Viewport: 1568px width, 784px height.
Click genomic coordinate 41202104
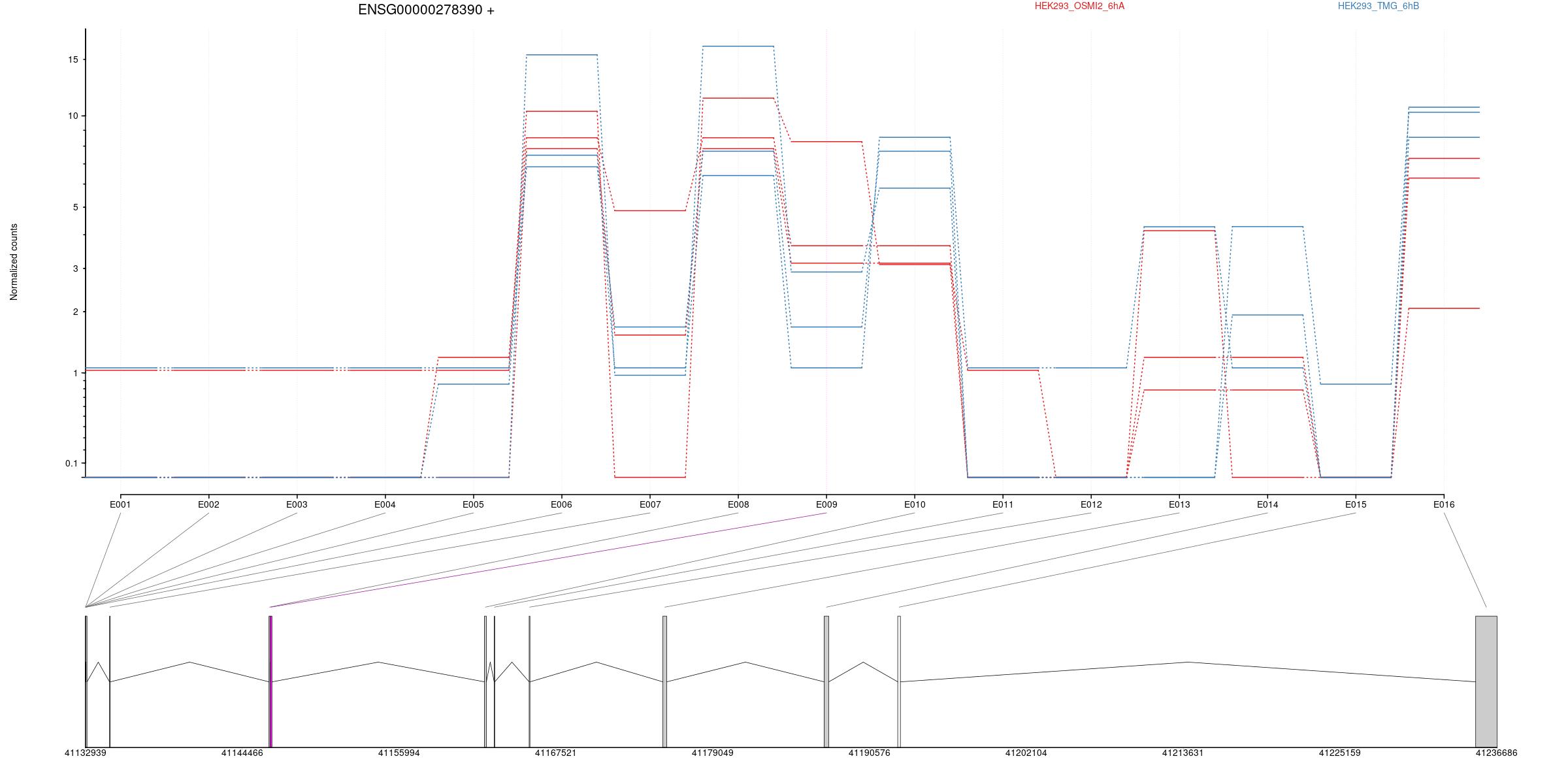pos(1026,753)
